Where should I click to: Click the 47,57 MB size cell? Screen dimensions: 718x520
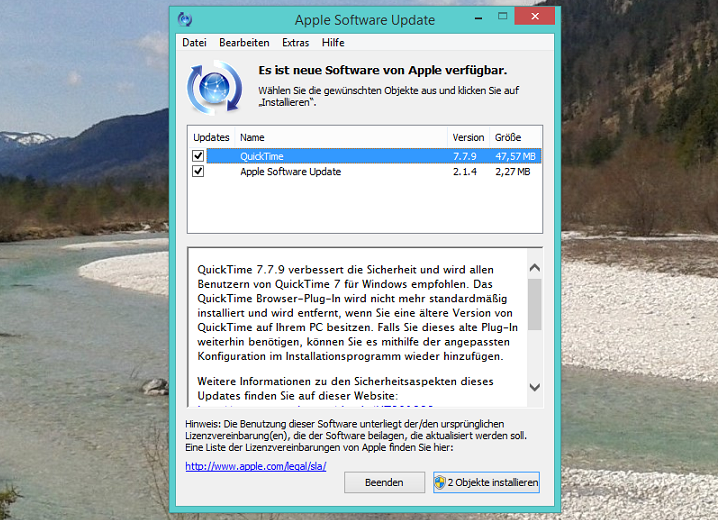tap(515, 156)
